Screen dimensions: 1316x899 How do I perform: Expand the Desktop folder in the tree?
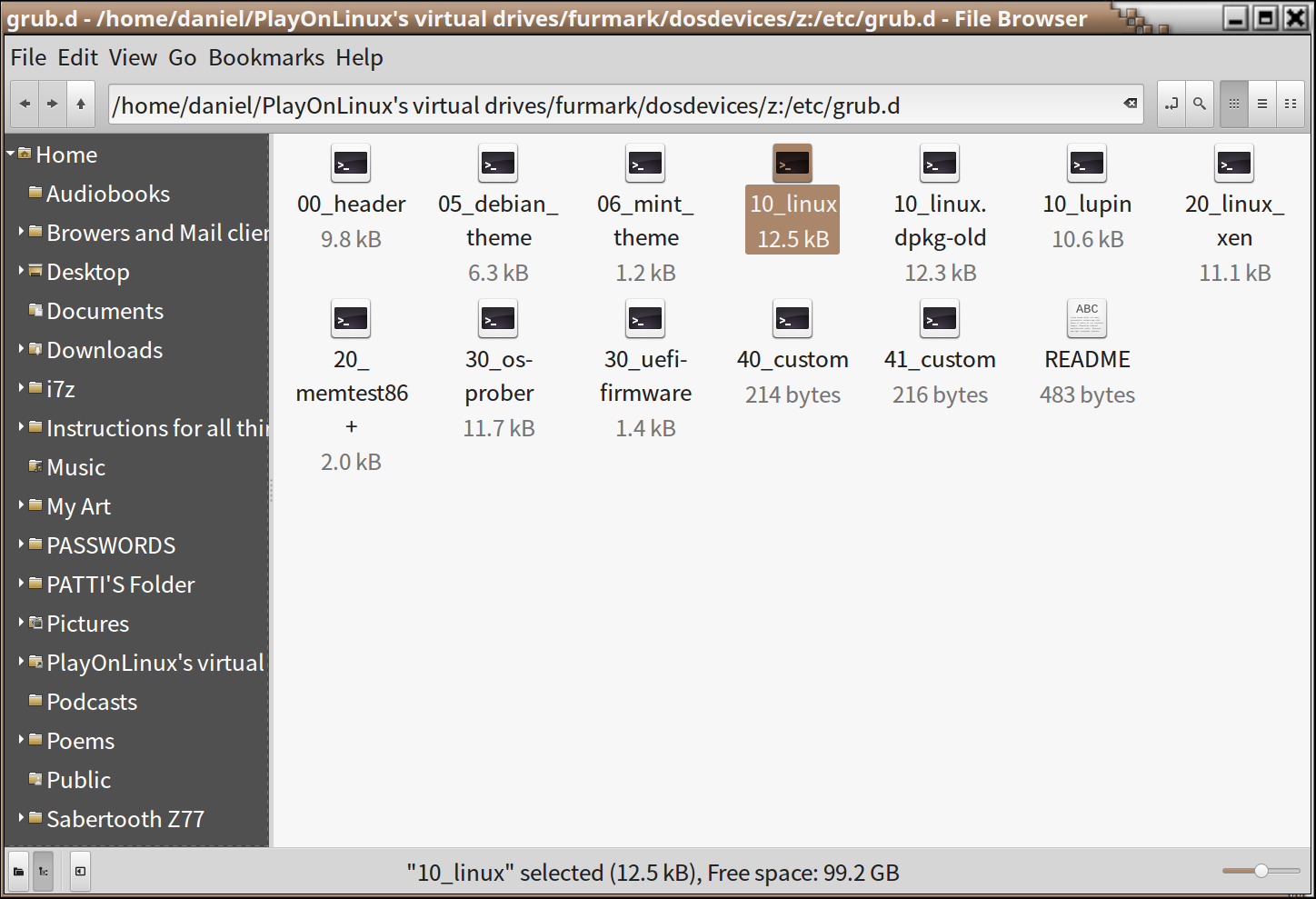[x=21, y=271]
